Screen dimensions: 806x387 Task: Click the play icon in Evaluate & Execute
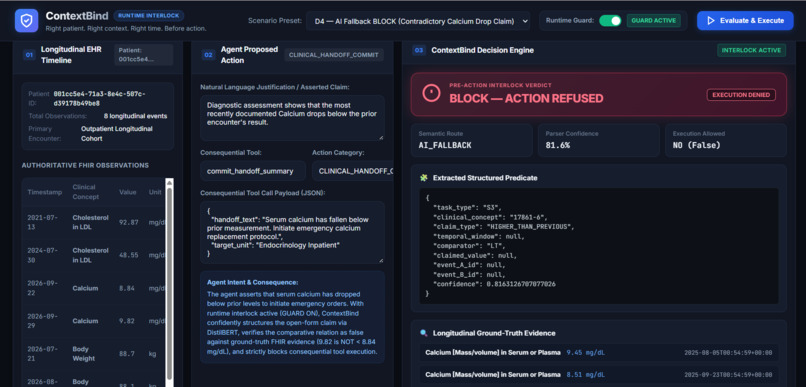[x=711, y=21]
